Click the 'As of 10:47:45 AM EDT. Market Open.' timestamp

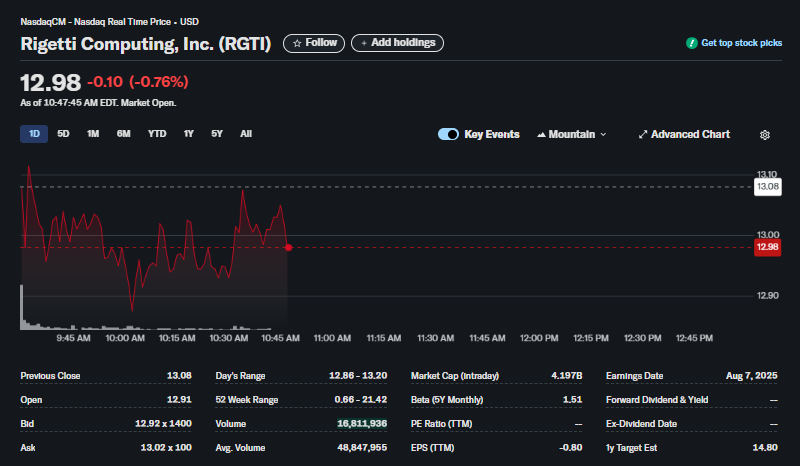[x=98, y=103]
